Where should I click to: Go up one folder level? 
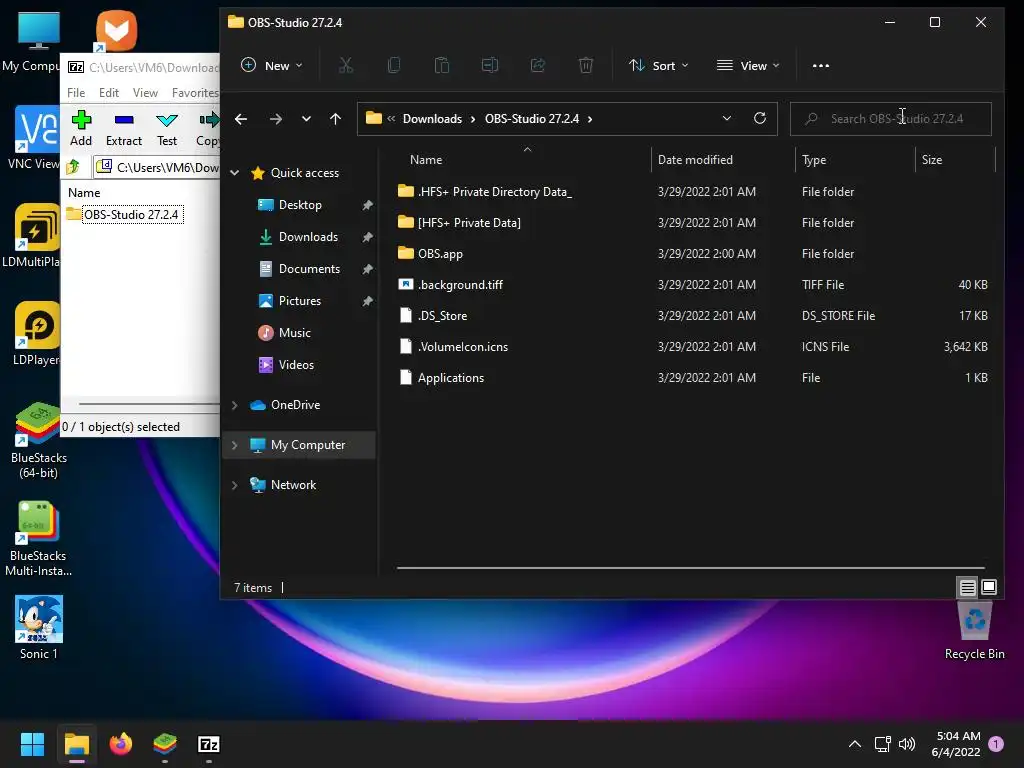(336, 119)
